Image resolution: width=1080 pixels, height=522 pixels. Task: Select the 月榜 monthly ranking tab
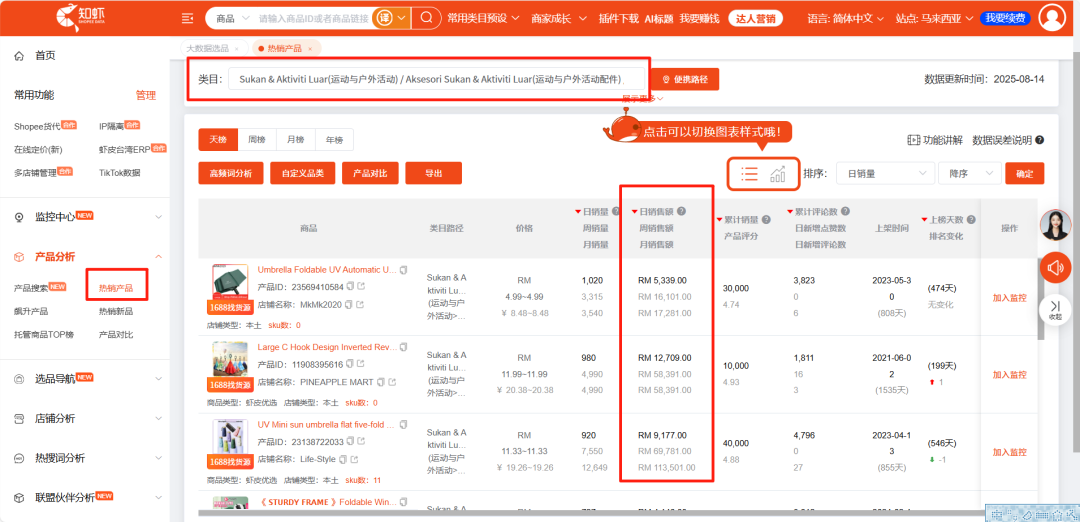coord(295,139)
